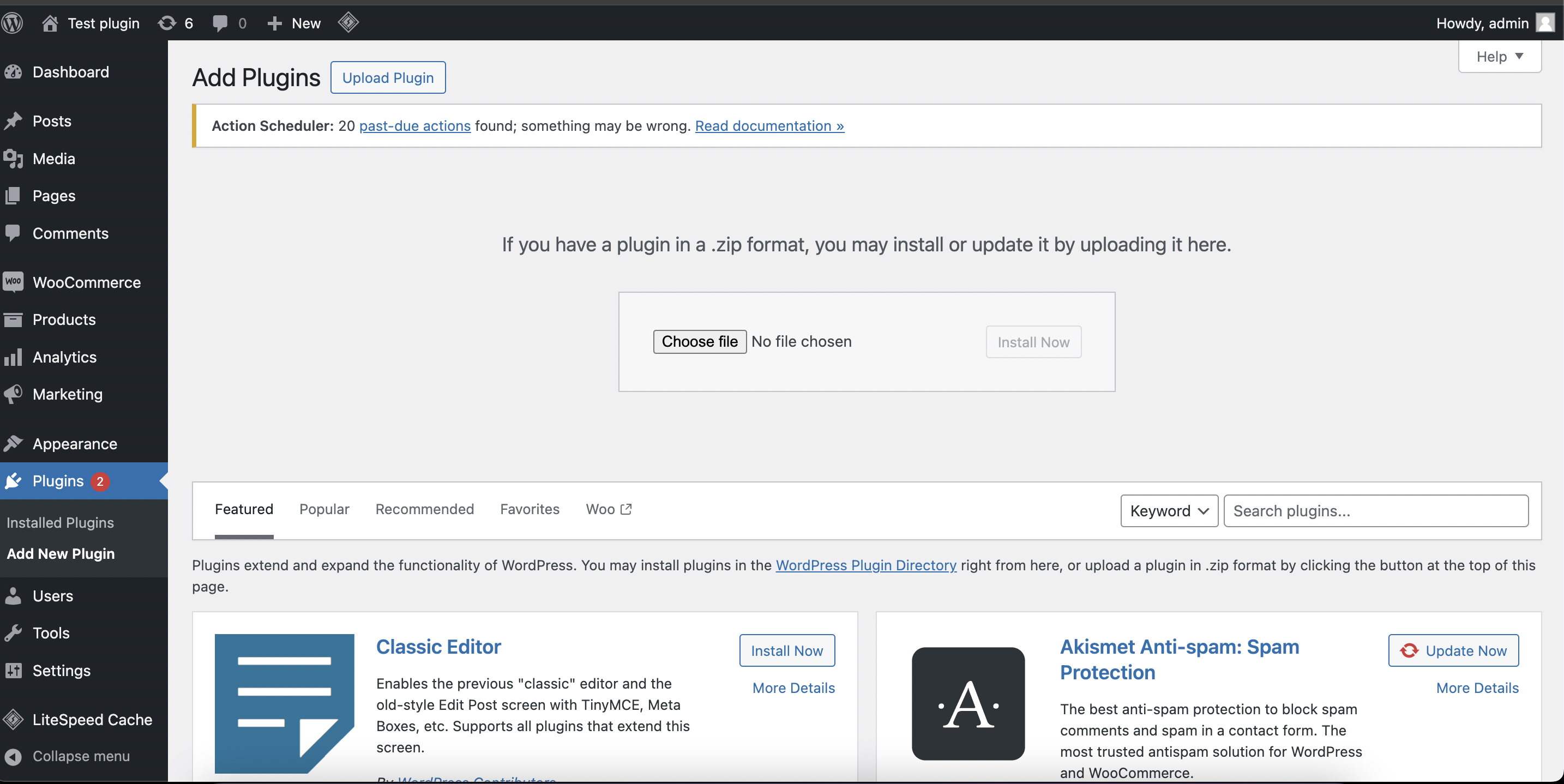The height and width of the screenshot is (784, 1564).
Task: Click the WordPress logo icon
Action: 12,23
